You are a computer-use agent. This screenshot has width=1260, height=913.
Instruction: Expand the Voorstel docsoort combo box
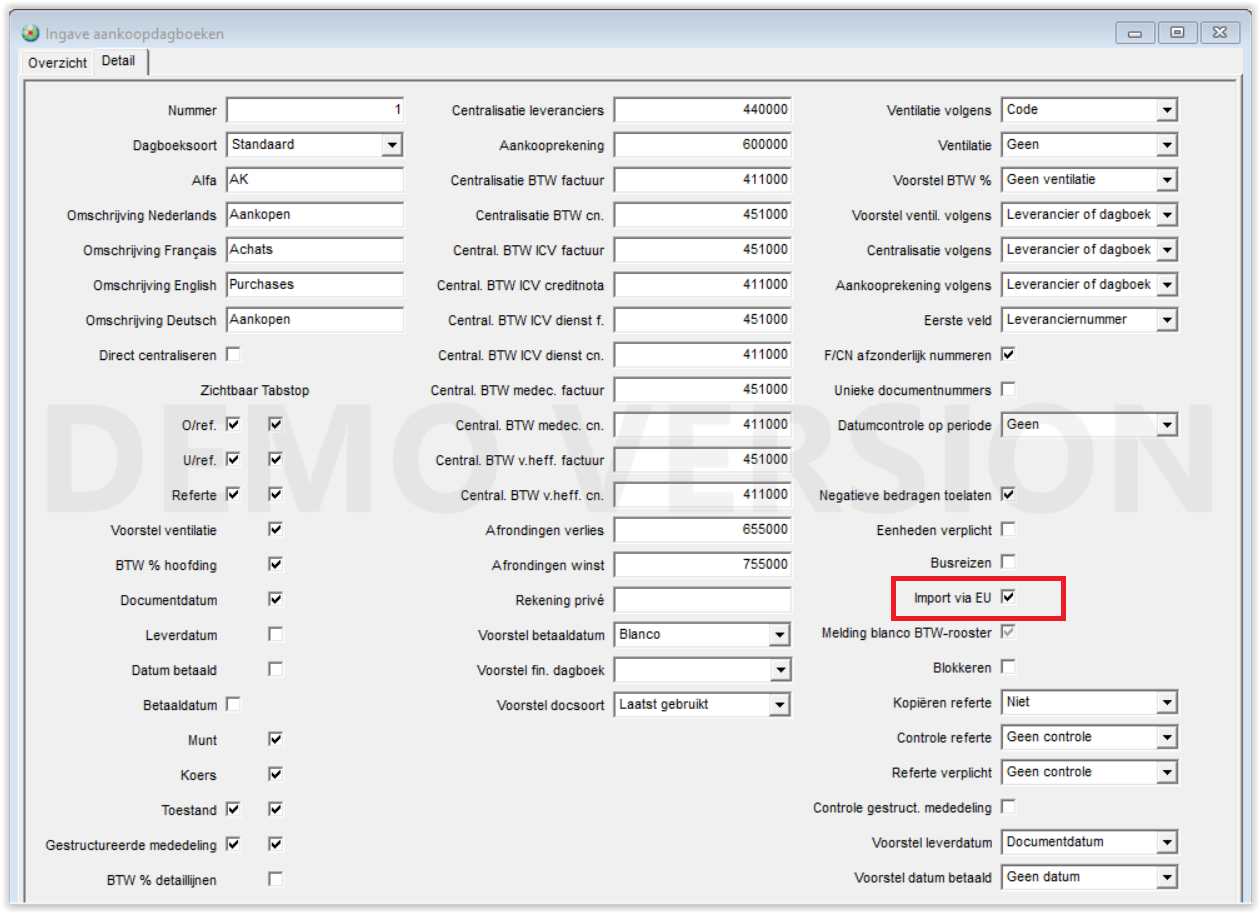click(779, 705)
